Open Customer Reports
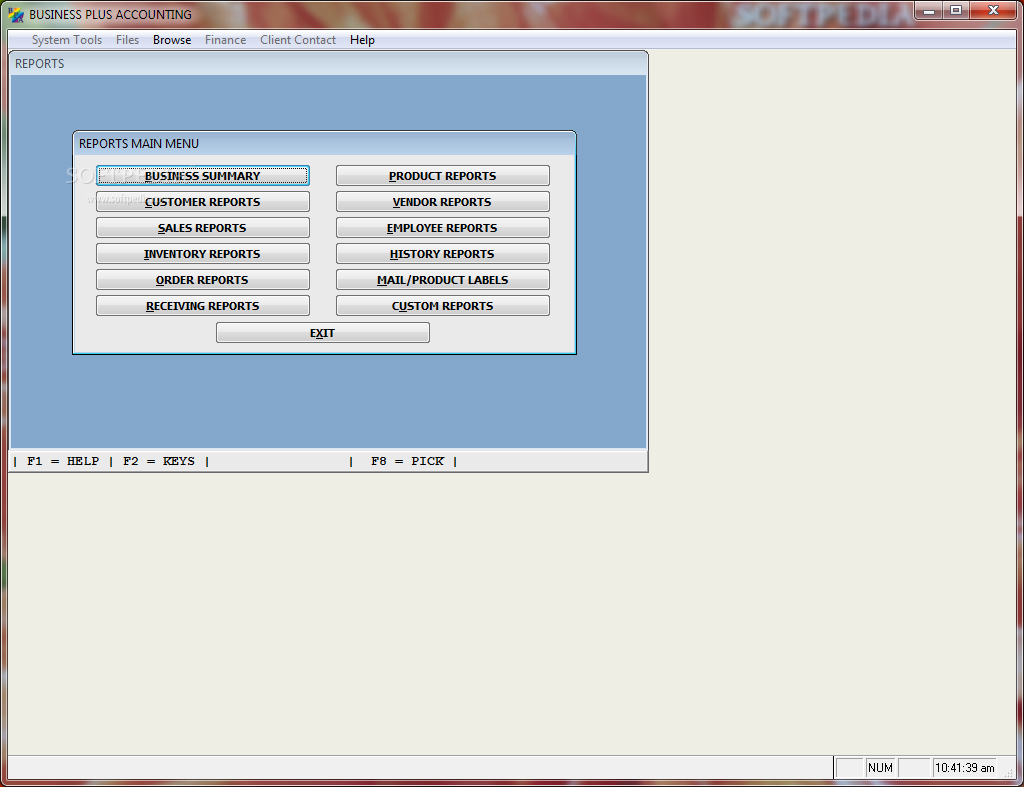The image size is (1024, 787). (x=202, y=202)
